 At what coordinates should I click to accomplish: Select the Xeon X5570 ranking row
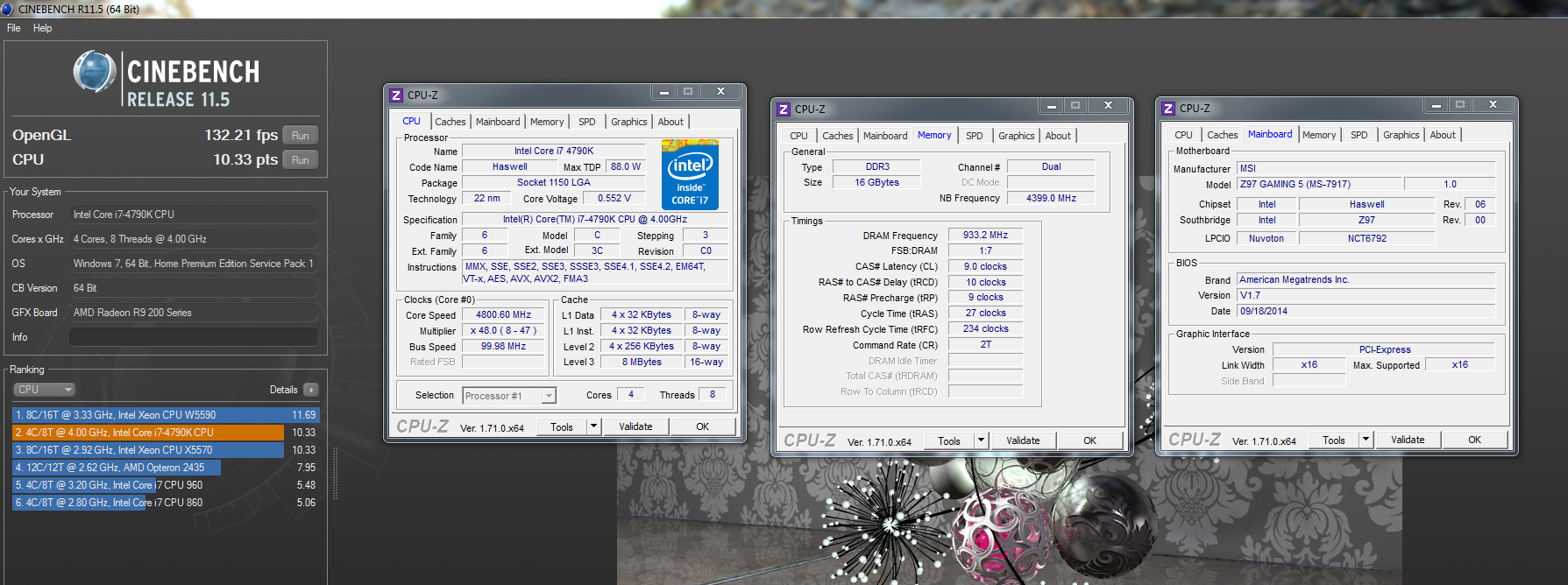tap(166, 450)
